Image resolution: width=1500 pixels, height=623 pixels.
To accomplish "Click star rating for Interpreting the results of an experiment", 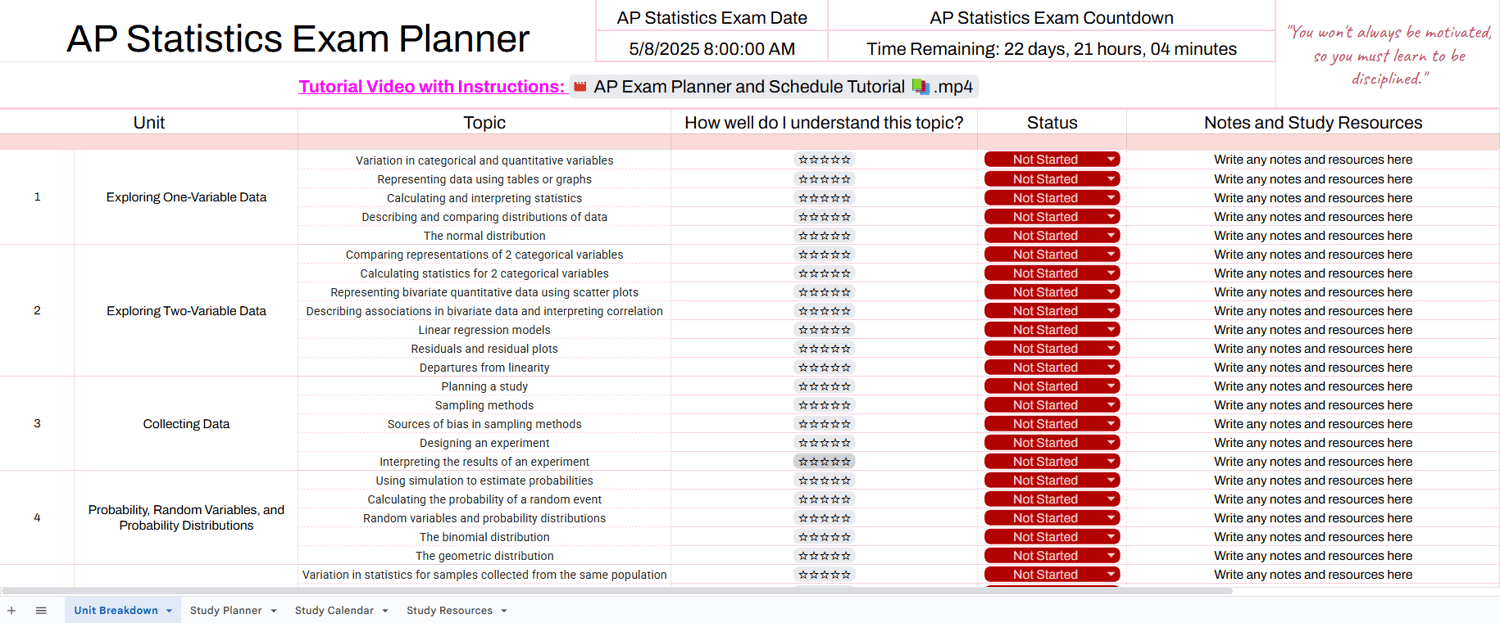I will coord(824,462).
